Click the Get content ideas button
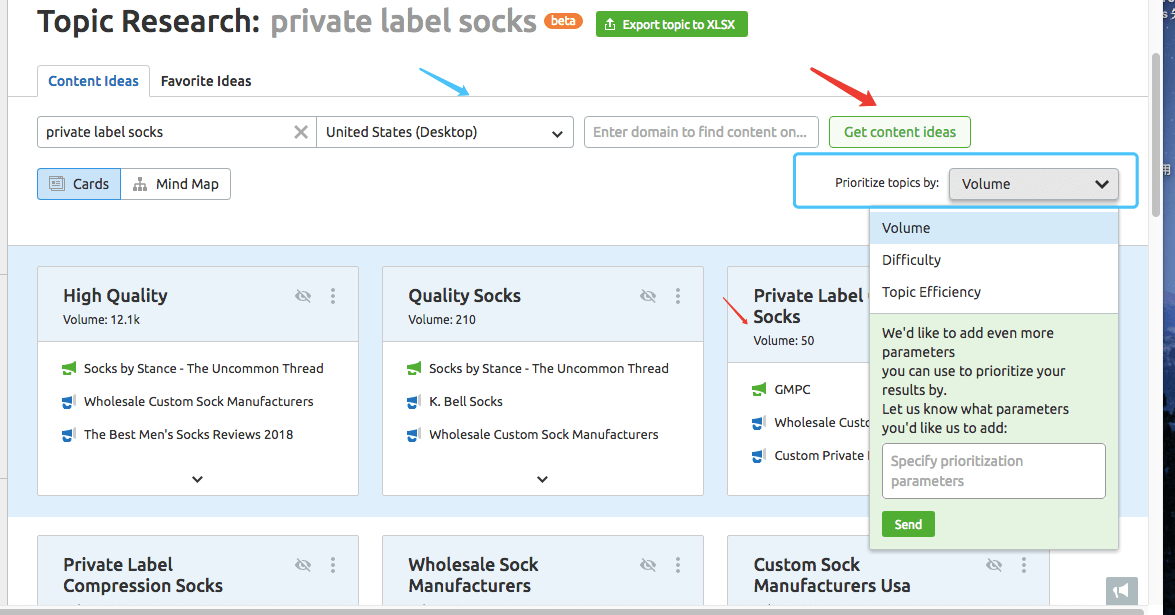The width and height of the screenshot is (1175, 615). point(900,132)
